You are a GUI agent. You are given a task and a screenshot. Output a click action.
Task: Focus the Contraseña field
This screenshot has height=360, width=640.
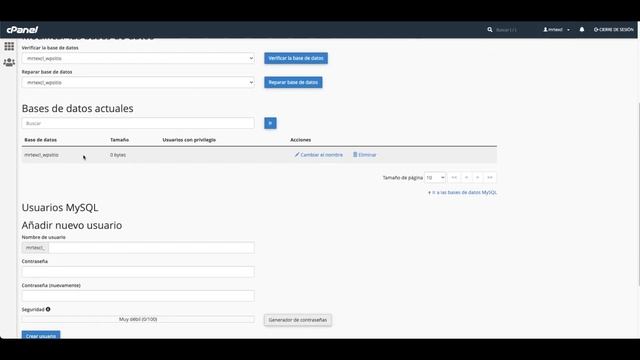[x=138, y=272]
